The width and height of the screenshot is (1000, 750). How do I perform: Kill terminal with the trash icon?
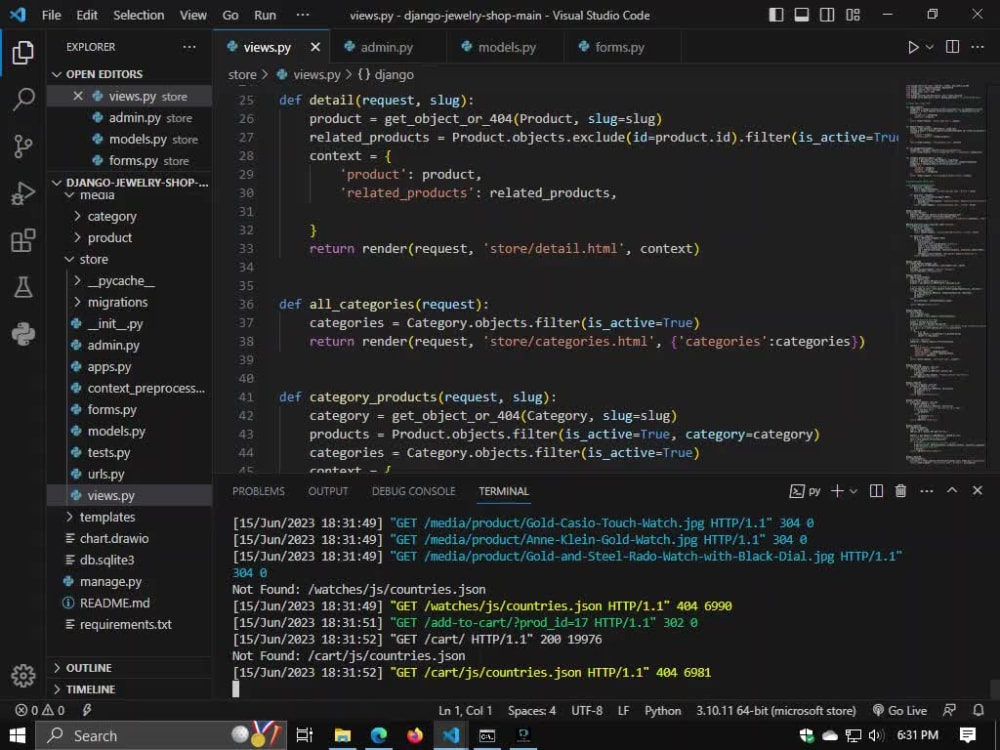tap(901, 490)
